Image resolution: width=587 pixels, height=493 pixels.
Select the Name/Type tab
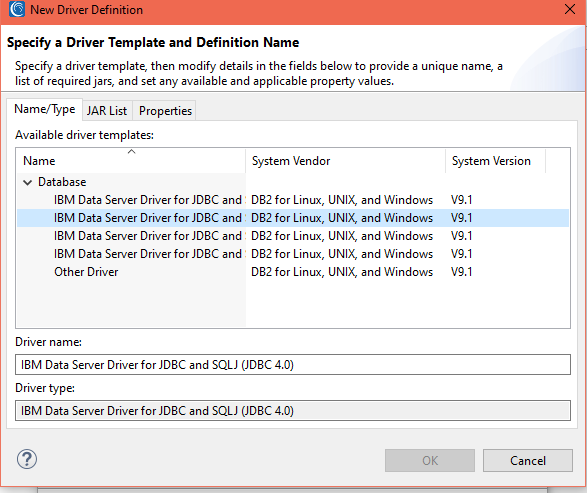coord(45,109)
